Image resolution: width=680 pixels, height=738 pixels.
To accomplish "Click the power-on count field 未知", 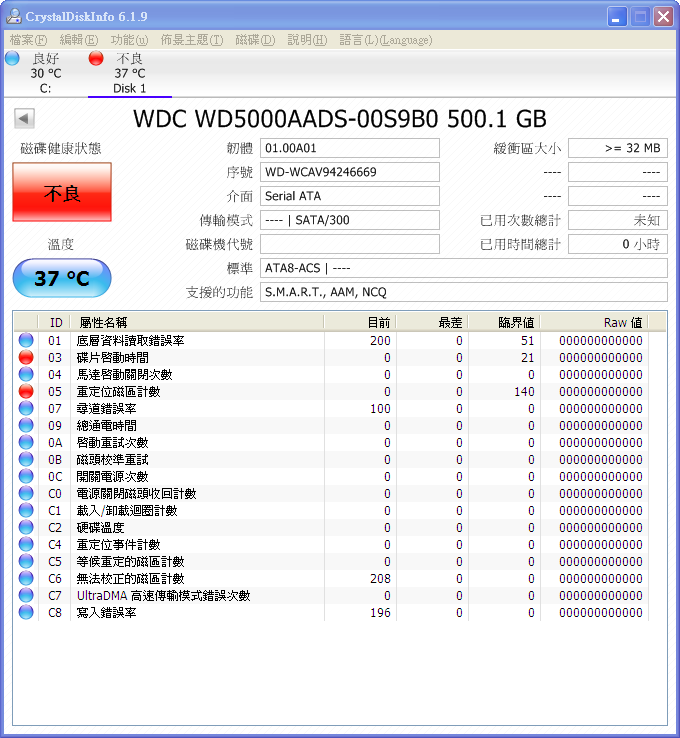I will [617, 220].
